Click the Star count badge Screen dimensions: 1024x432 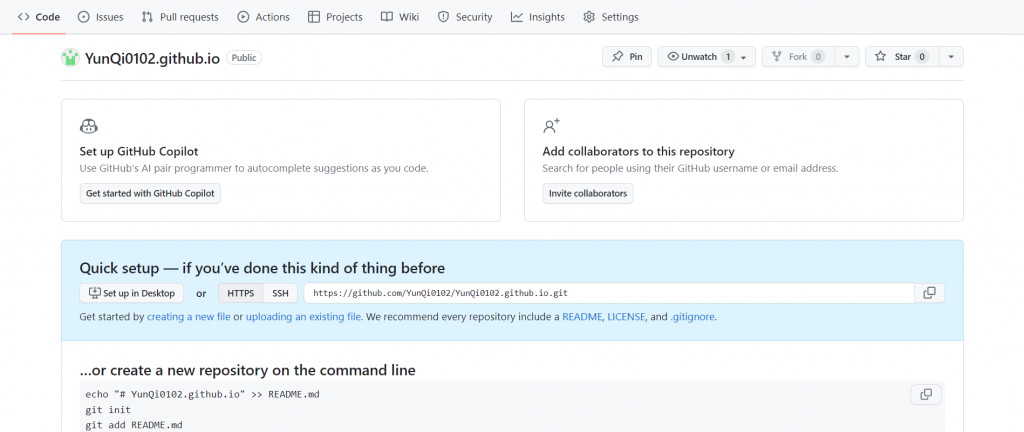[922, 57]
